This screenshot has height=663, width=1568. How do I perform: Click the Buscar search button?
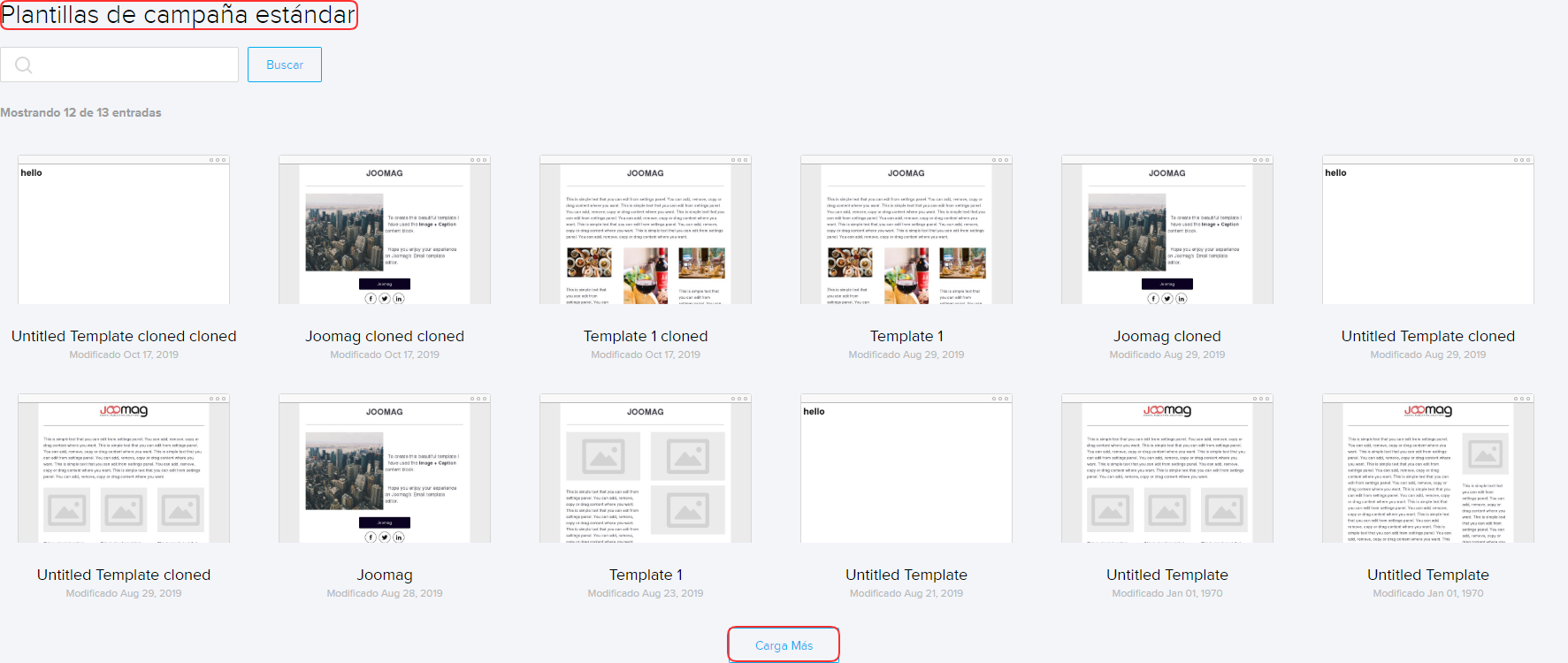click(x=285, y=65)
